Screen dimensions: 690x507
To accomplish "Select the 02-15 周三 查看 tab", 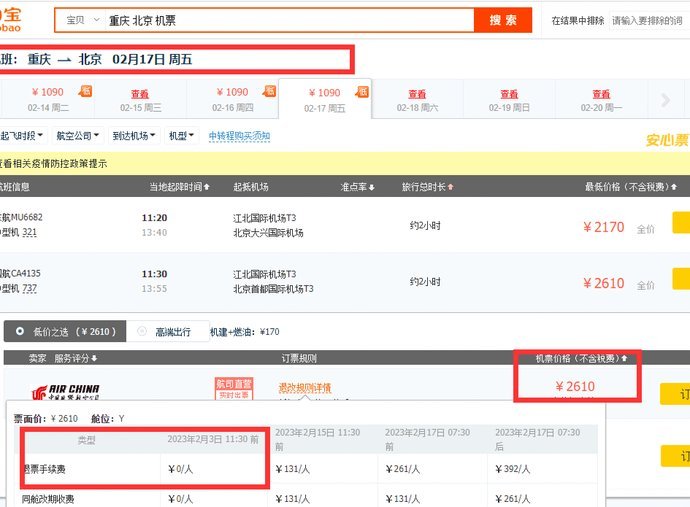I will (140, 99).
